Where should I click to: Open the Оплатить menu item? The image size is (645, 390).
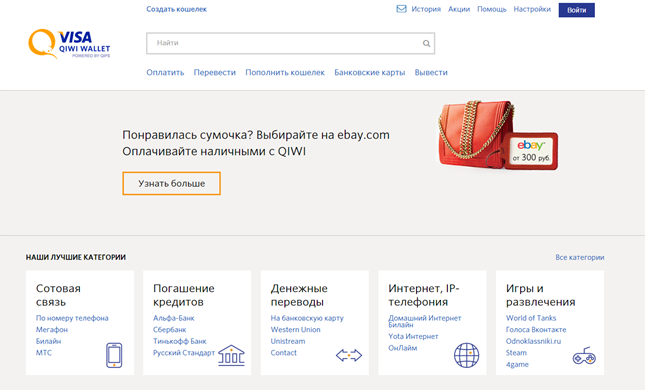pyautogui.click(x=165, y=72)
